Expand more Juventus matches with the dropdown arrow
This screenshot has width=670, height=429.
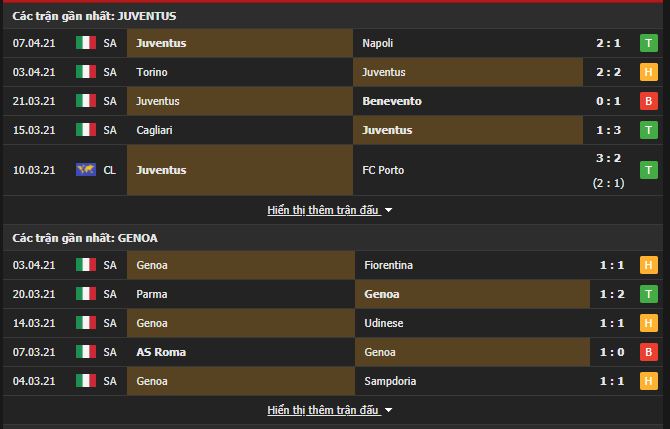click(388, 210)
